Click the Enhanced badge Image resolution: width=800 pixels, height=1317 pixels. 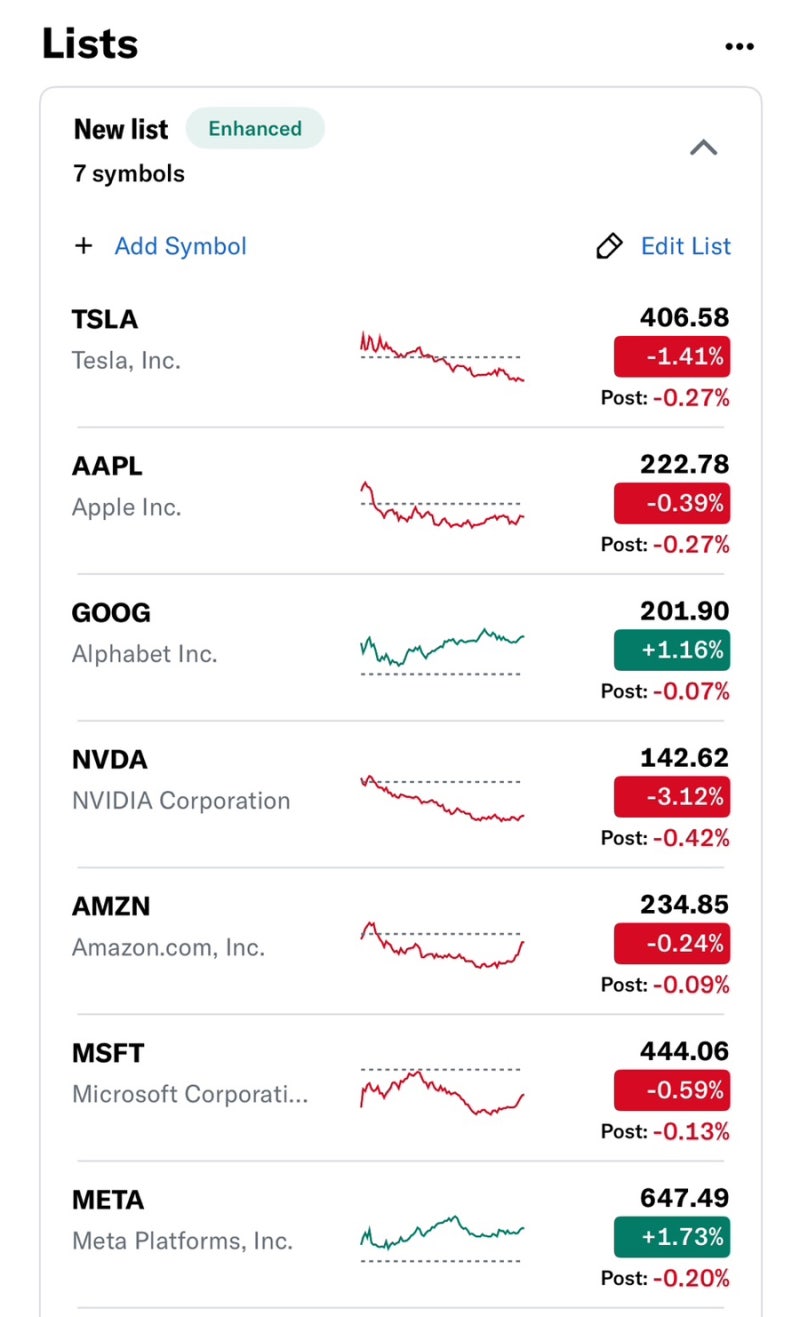pyautogui.click(x=255, y=129)
